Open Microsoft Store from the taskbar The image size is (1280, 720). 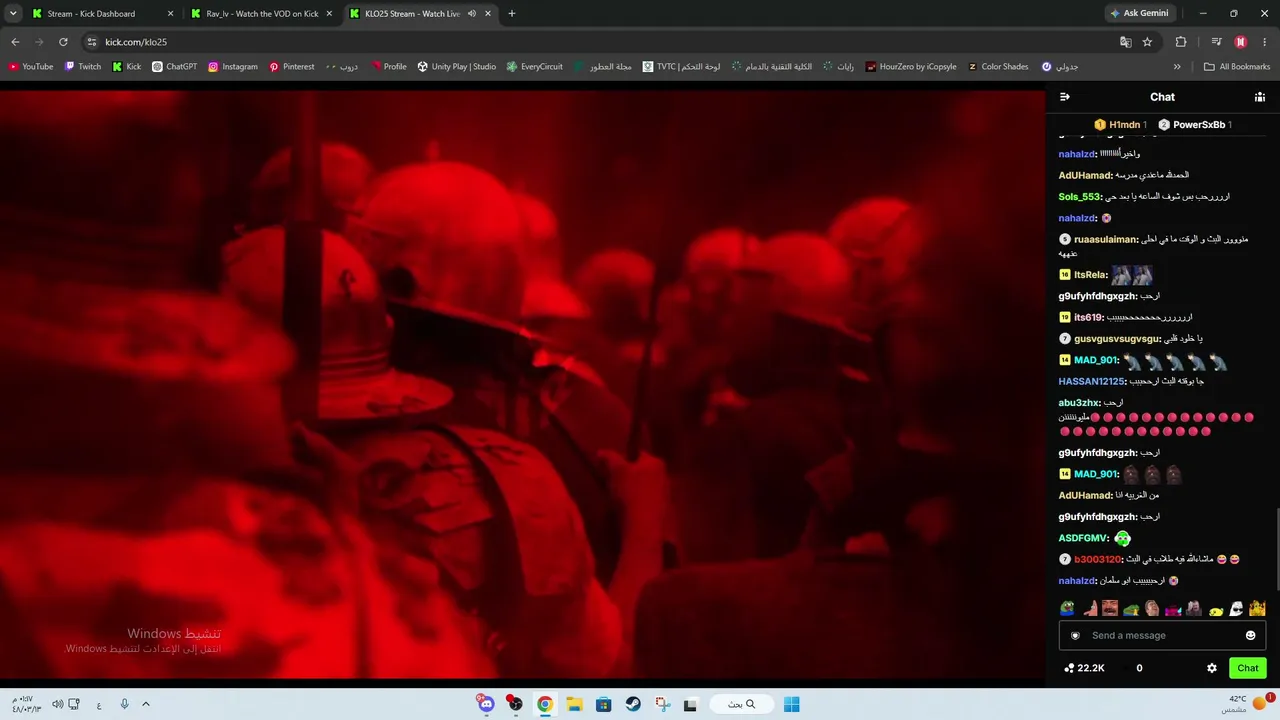603,704
